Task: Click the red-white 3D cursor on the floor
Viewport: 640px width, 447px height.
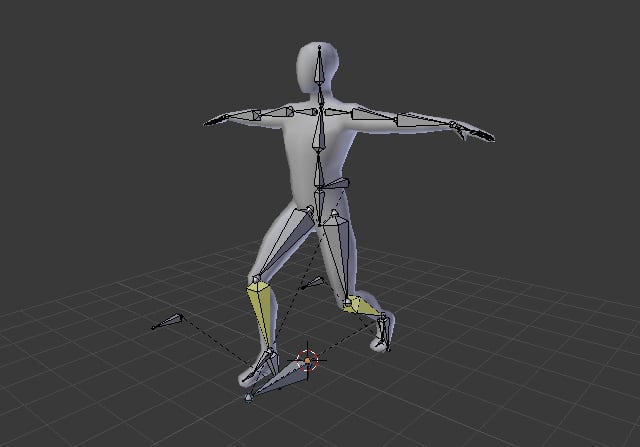Action: pyautogui.click(x=308, y=359)
